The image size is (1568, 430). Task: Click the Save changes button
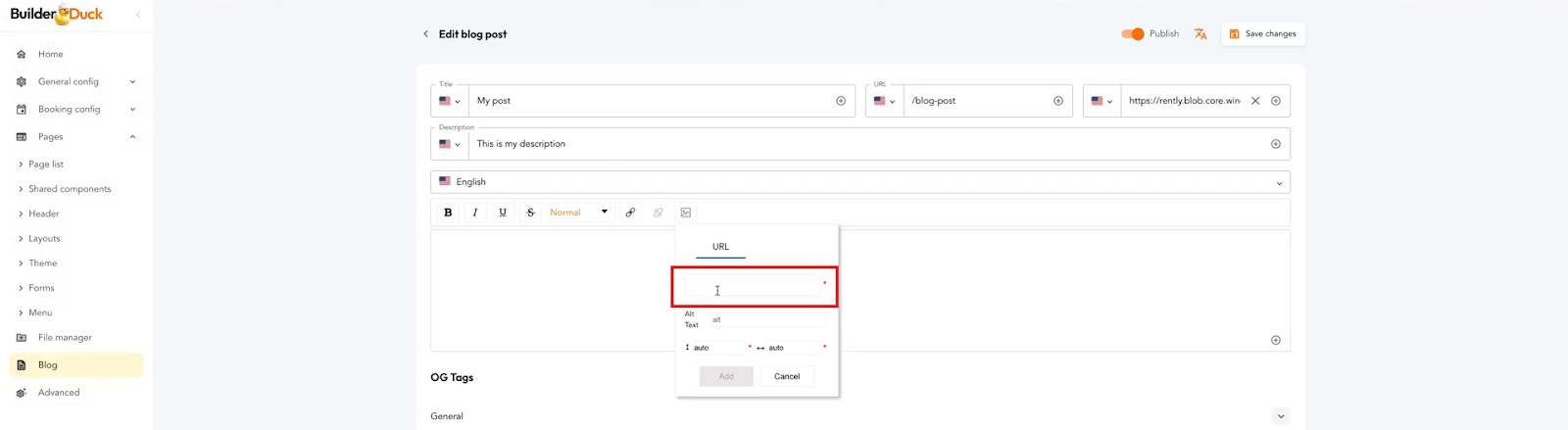[1262, 34]
